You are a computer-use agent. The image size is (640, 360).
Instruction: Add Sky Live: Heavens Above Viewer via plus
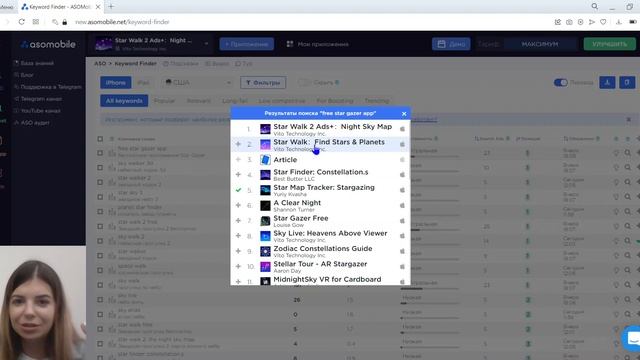click(x=238, y=236)
